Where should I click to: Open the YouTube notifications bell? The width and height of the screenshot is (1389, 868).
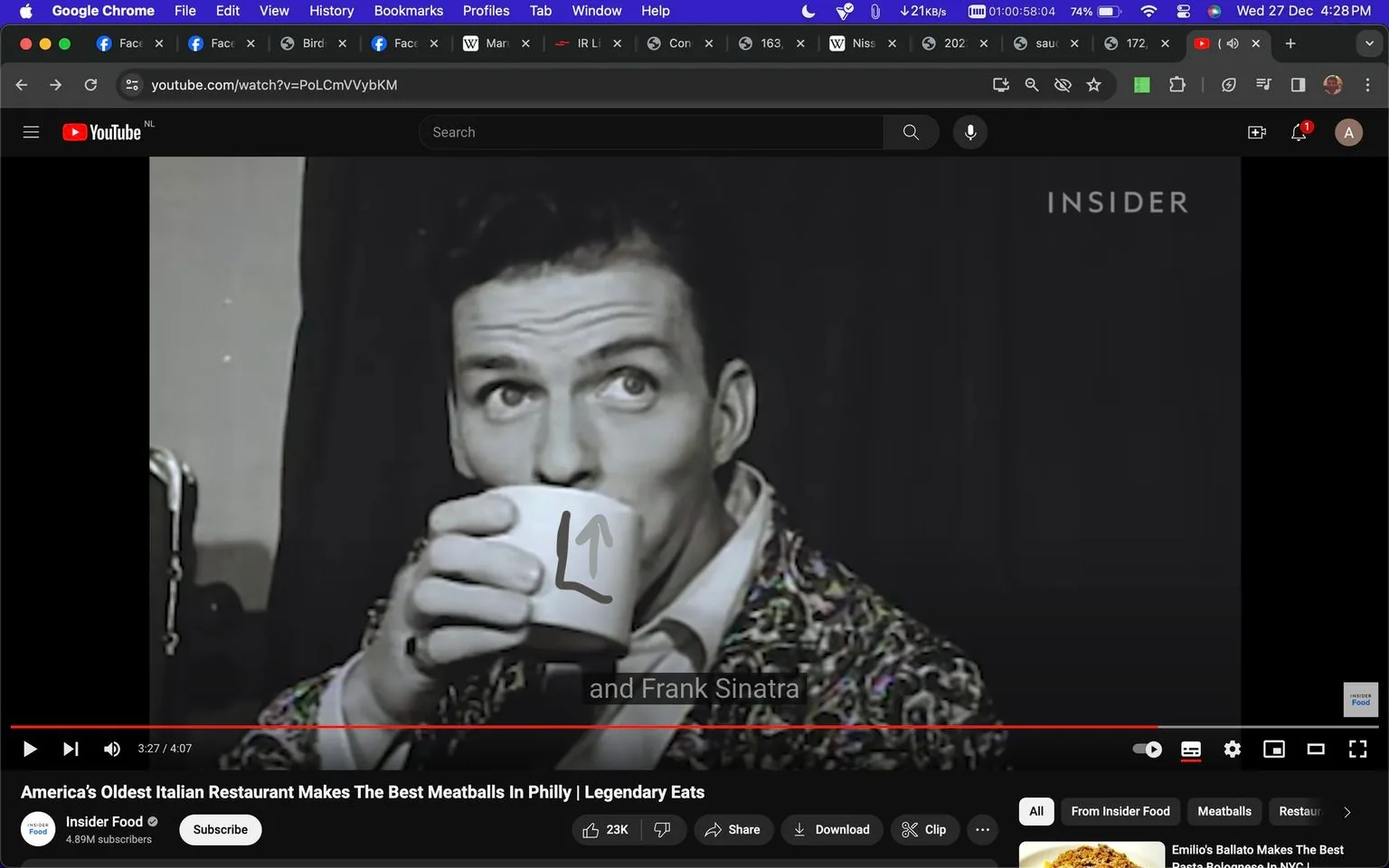[x=1299, y=132]
